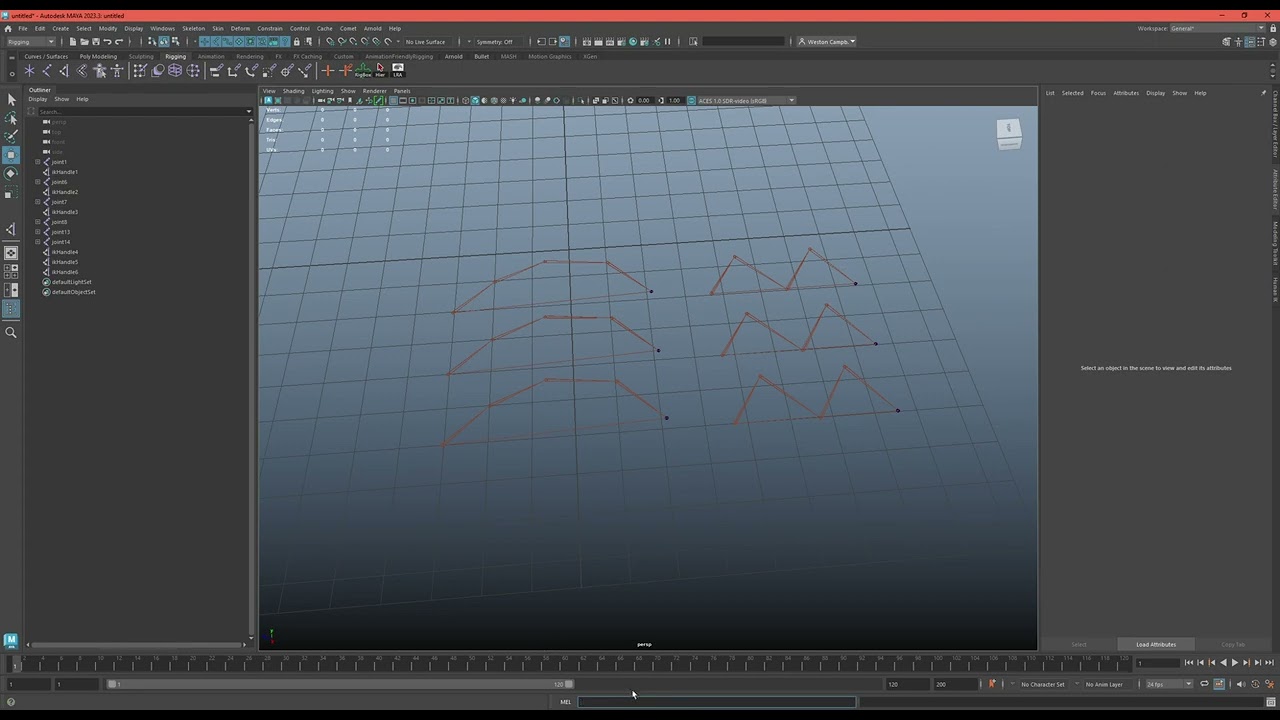Toggle select by object type mode
Screen dimensions: 1280x720
[x=164, y=42]
